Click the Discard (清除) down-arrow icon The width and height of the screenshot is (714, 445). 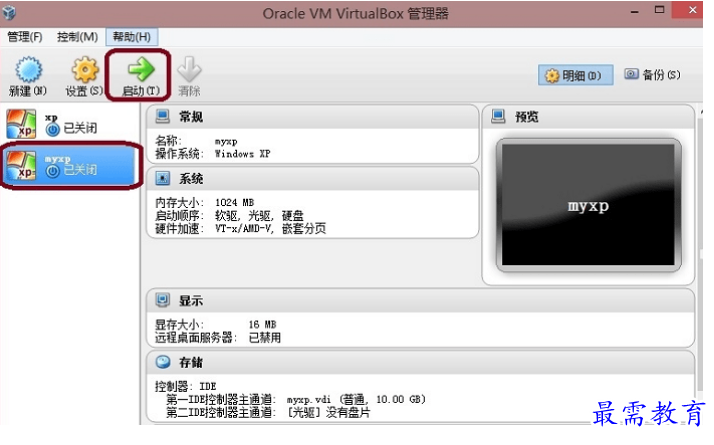(x=189, y=69)
